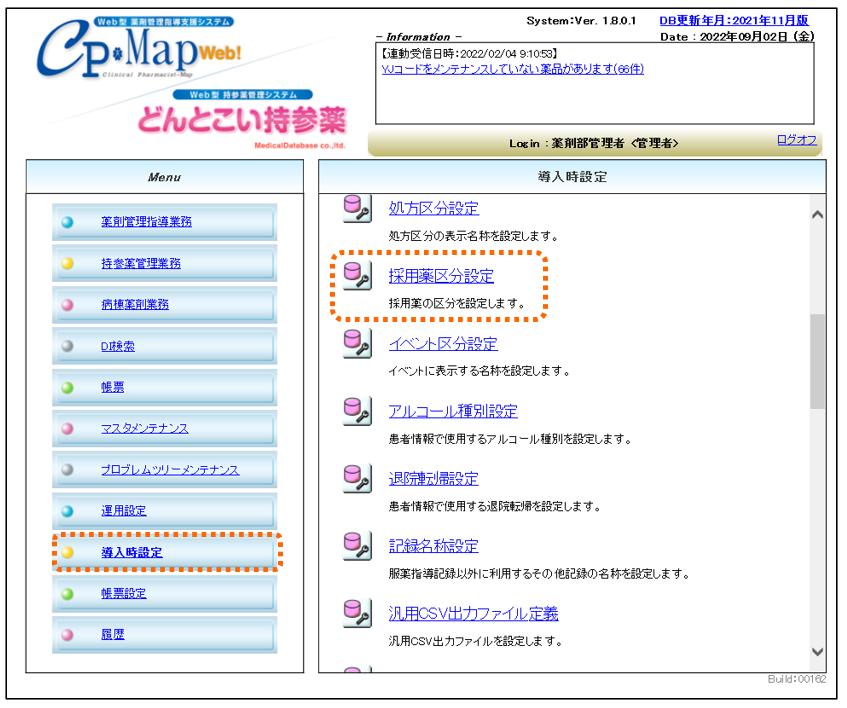Open マスタメンテナンス in the side menu

pos(144,429)
